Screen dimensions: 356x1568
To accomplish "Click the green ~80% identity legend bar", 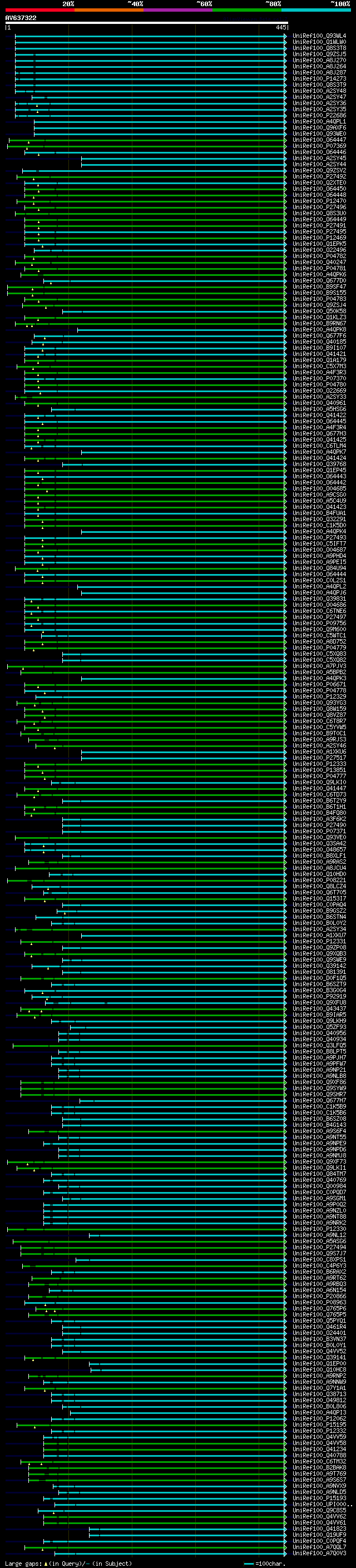I will pos(247,10).
